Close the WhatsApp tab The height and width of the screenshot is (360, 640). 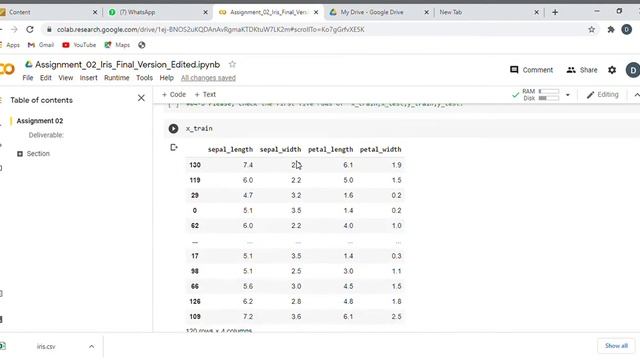[206, 12]
